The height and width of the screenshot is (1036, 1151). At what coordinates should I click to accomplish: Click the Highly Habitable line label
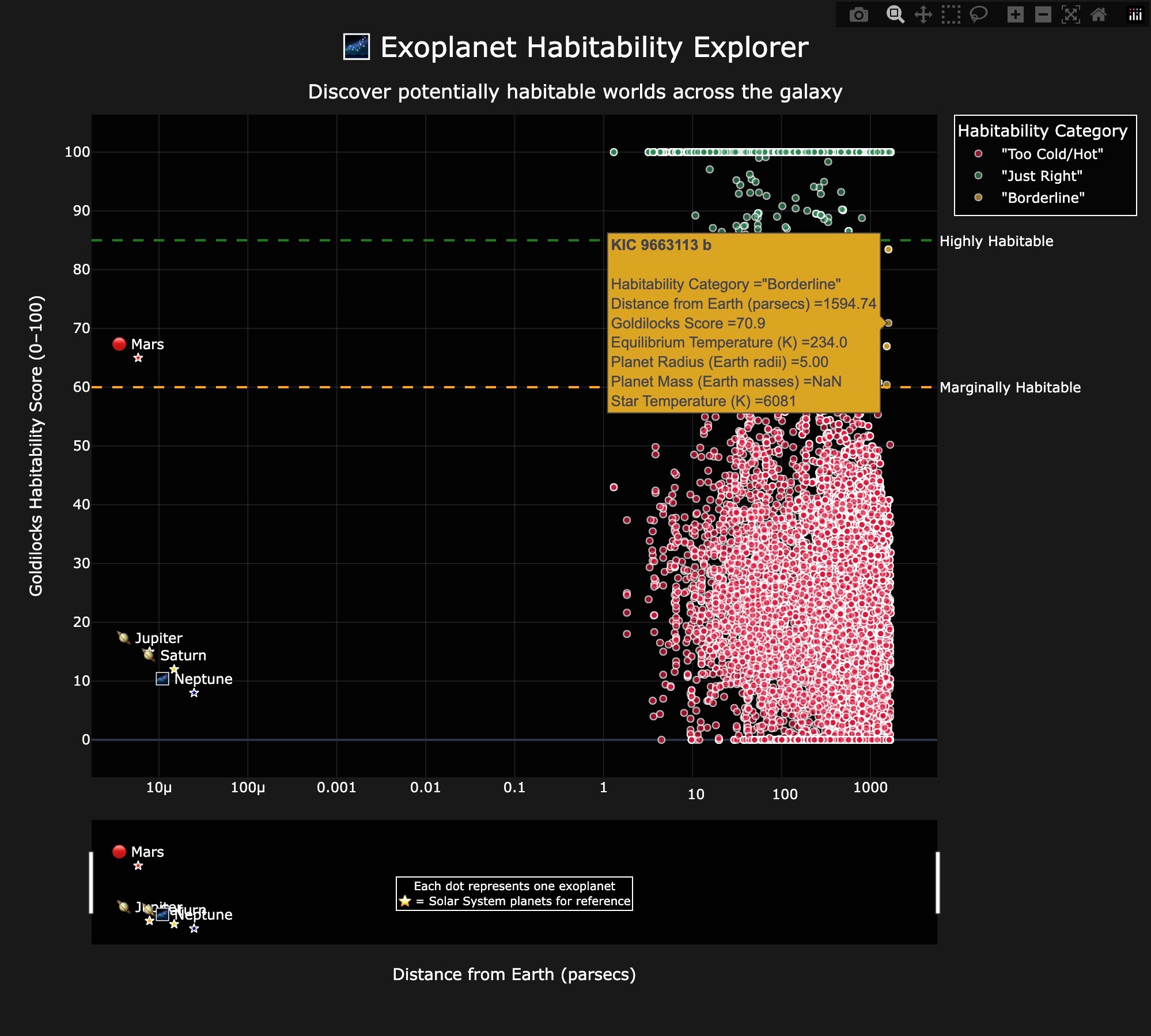pos(996,241)
